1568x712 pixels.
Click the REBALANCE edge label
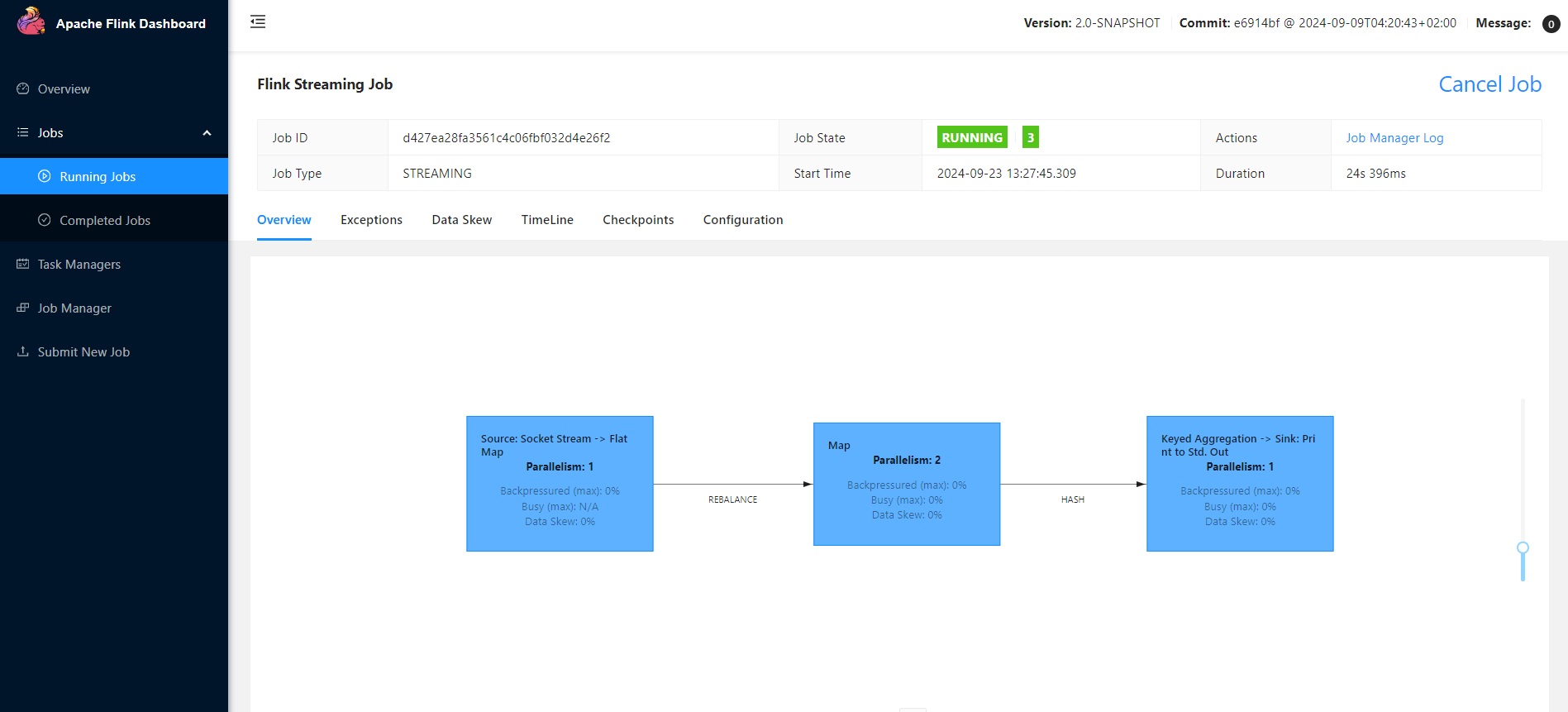[732, 499]
